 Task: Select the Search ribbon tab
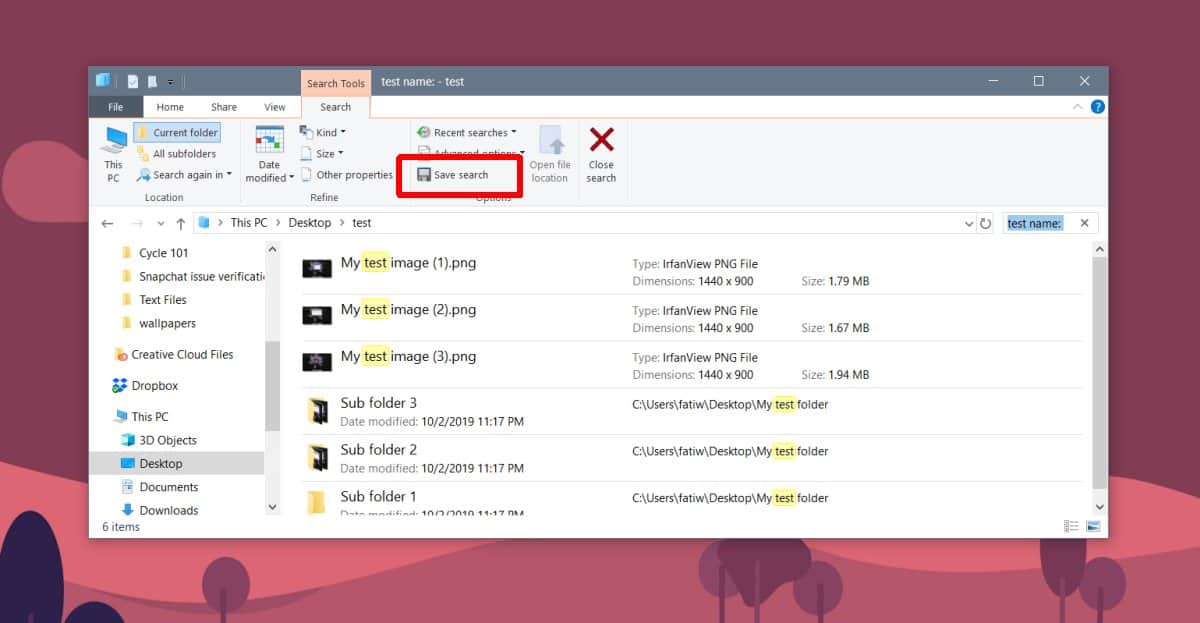(x=335, y=107)
